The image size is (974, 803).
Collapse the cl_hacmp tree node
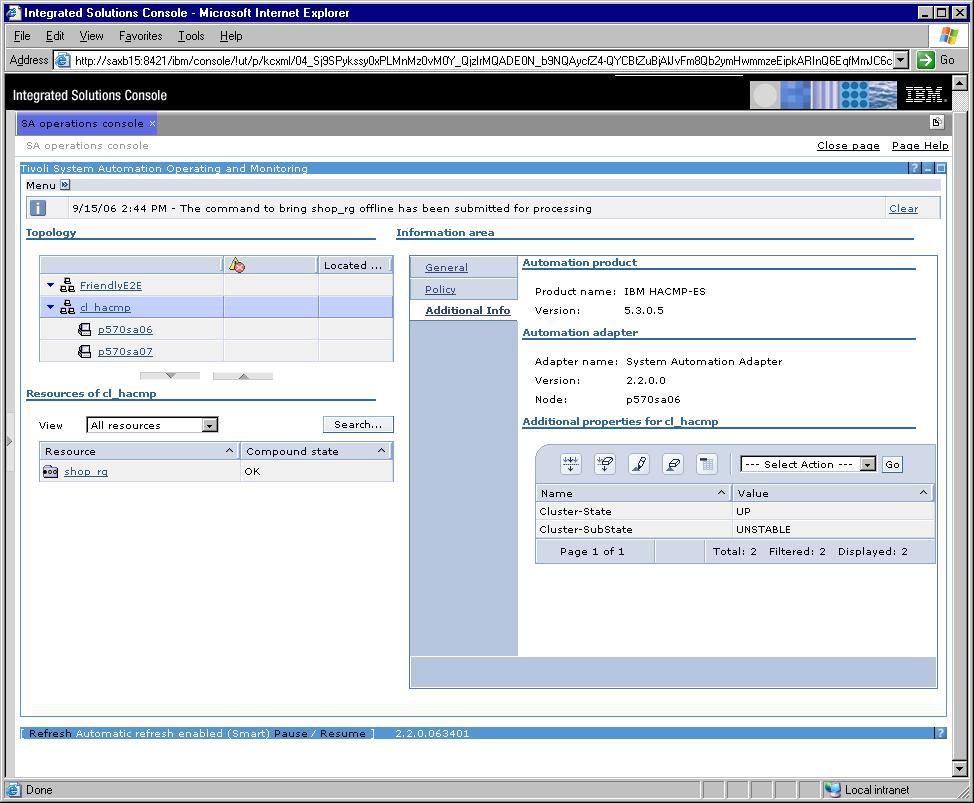pyautogui.click(x=50, y=307)
